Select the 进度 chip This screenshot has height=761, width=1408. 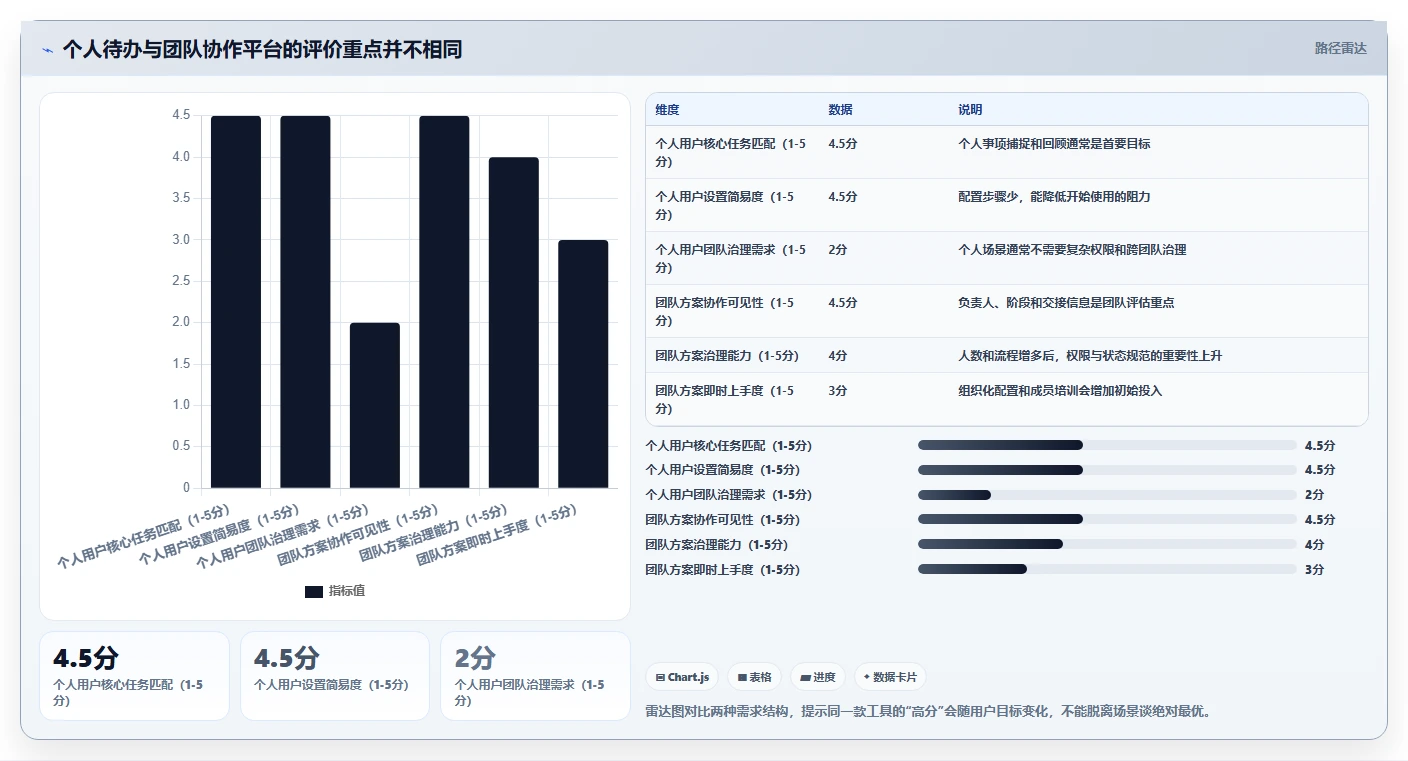pyautogui.click(x=818, y=677)
